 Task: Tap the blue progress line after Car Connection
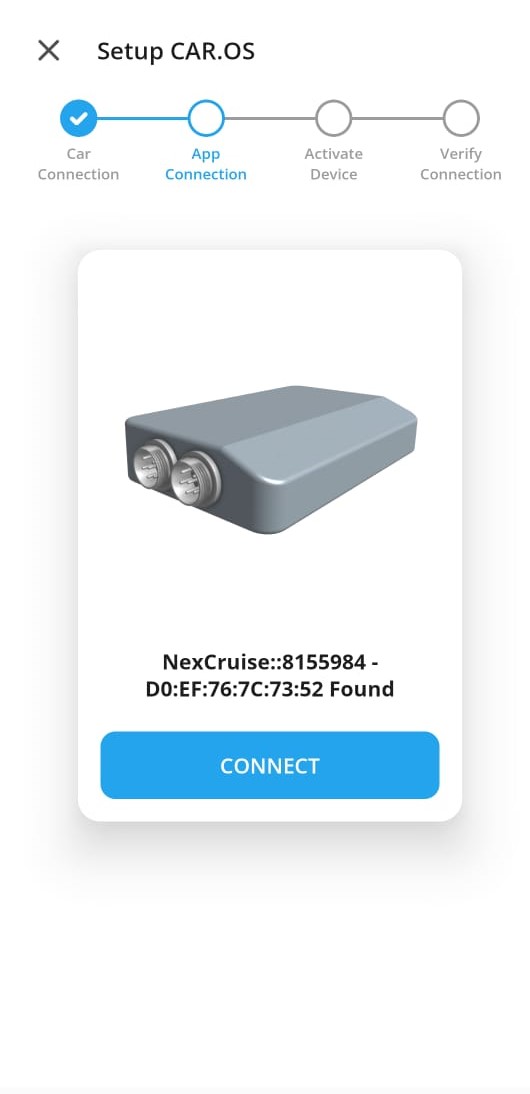coord(142,119)
